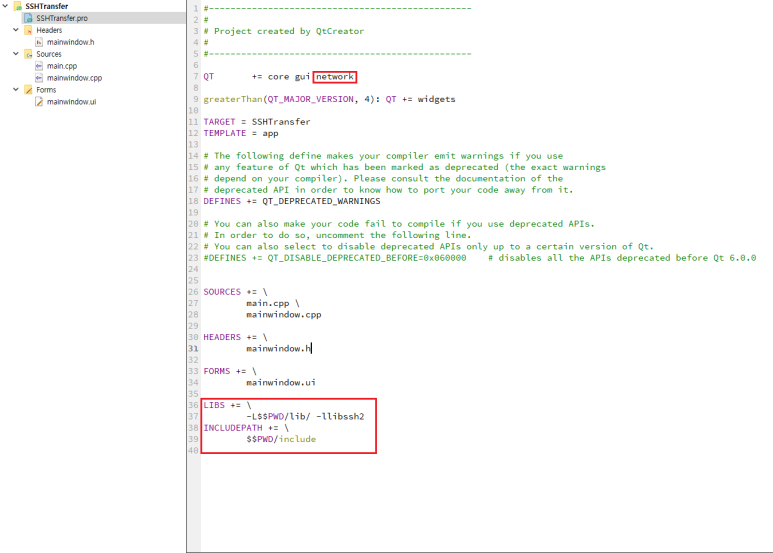
Task: Click the main.cpp source file icon
Action: click(x=39, y=66)
